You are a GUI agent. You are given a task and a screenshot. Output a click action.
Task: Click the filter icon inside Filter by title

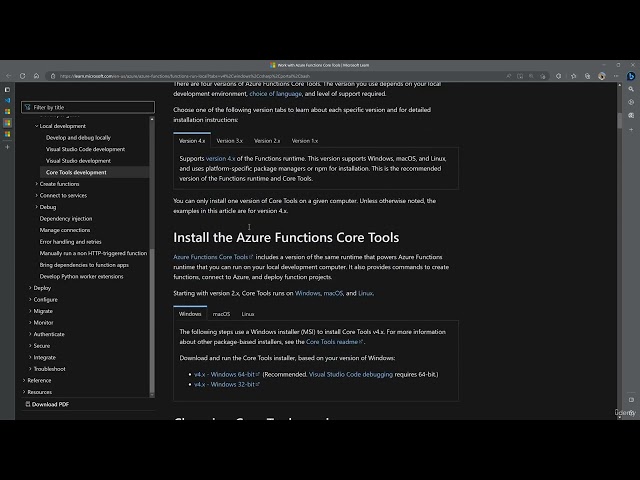[27, 107]
